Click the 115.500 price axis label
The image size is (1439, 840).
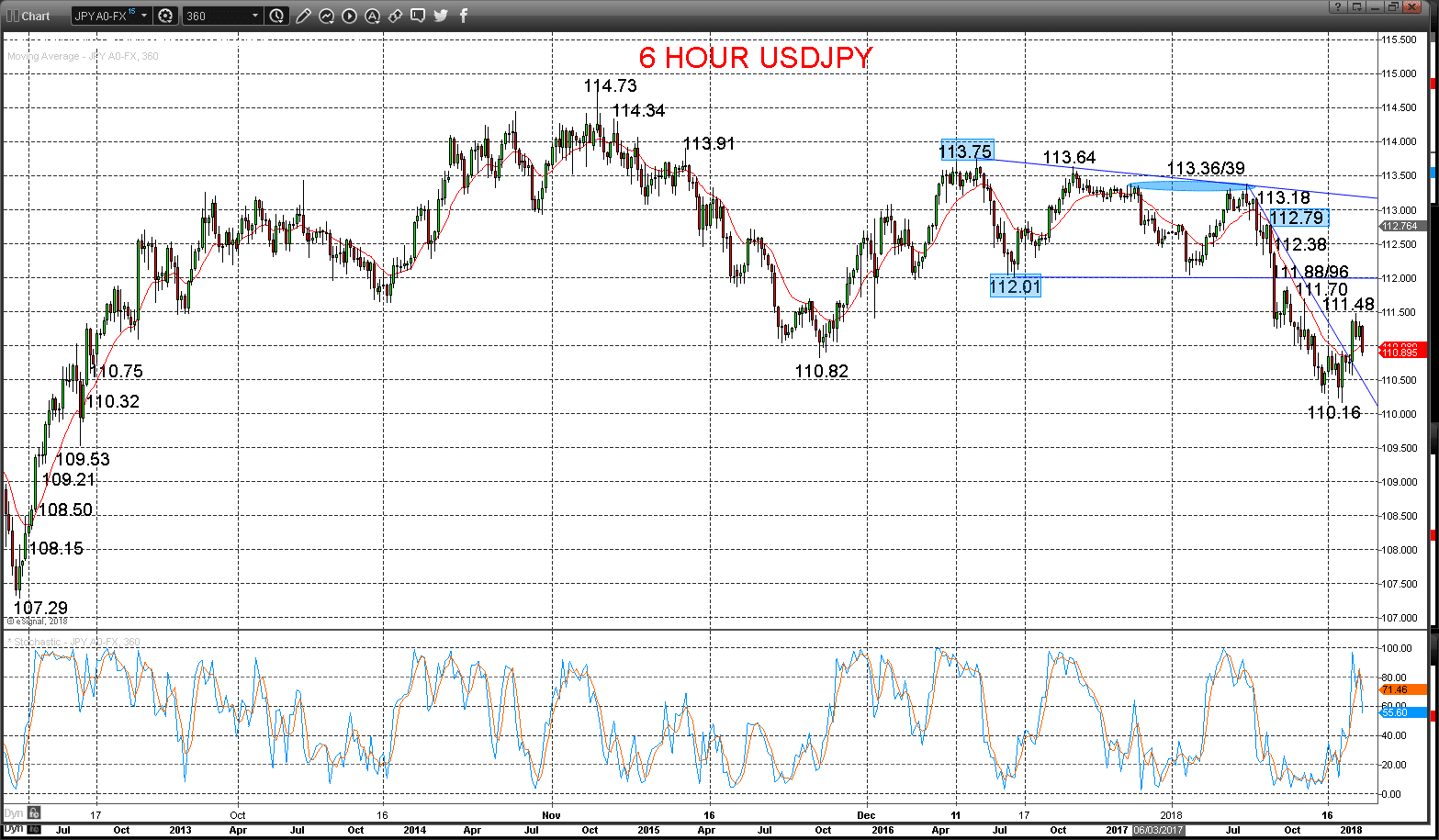click(x=1400, y=39)
